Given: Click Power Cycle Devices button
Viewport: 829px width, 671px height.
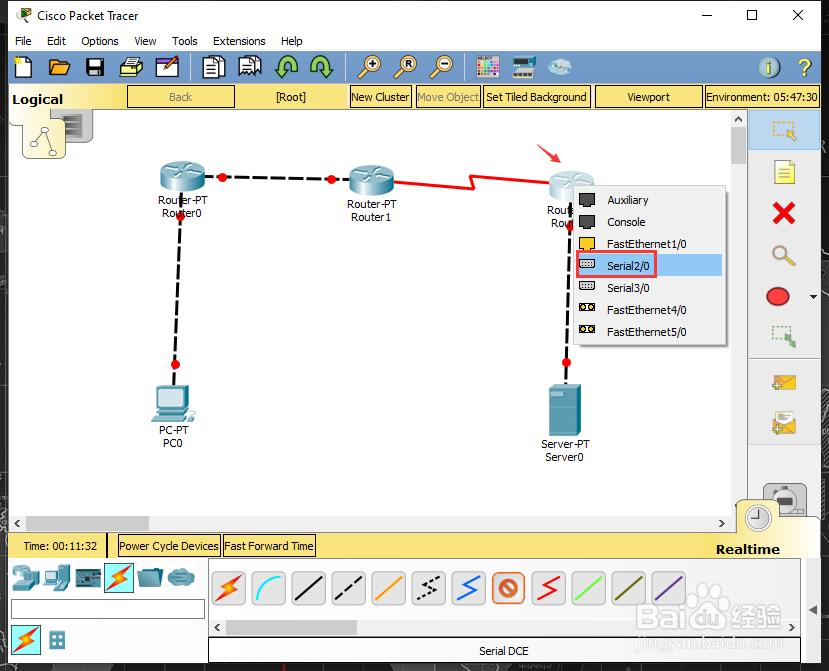Looking at the screenshot, I should [169, 546].
